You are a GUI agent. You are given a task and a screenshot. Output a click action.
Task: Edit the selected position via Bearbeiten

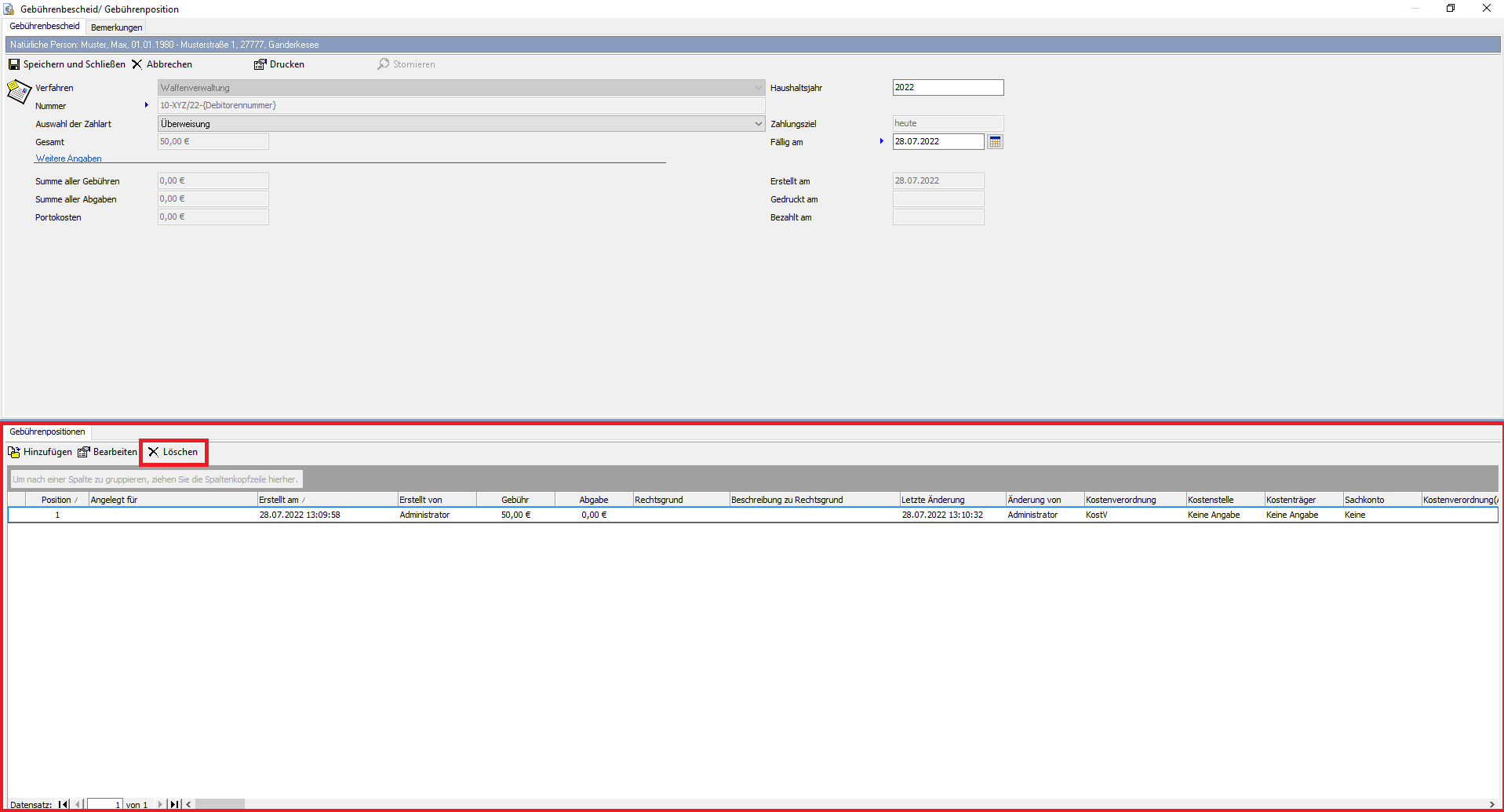107,452
